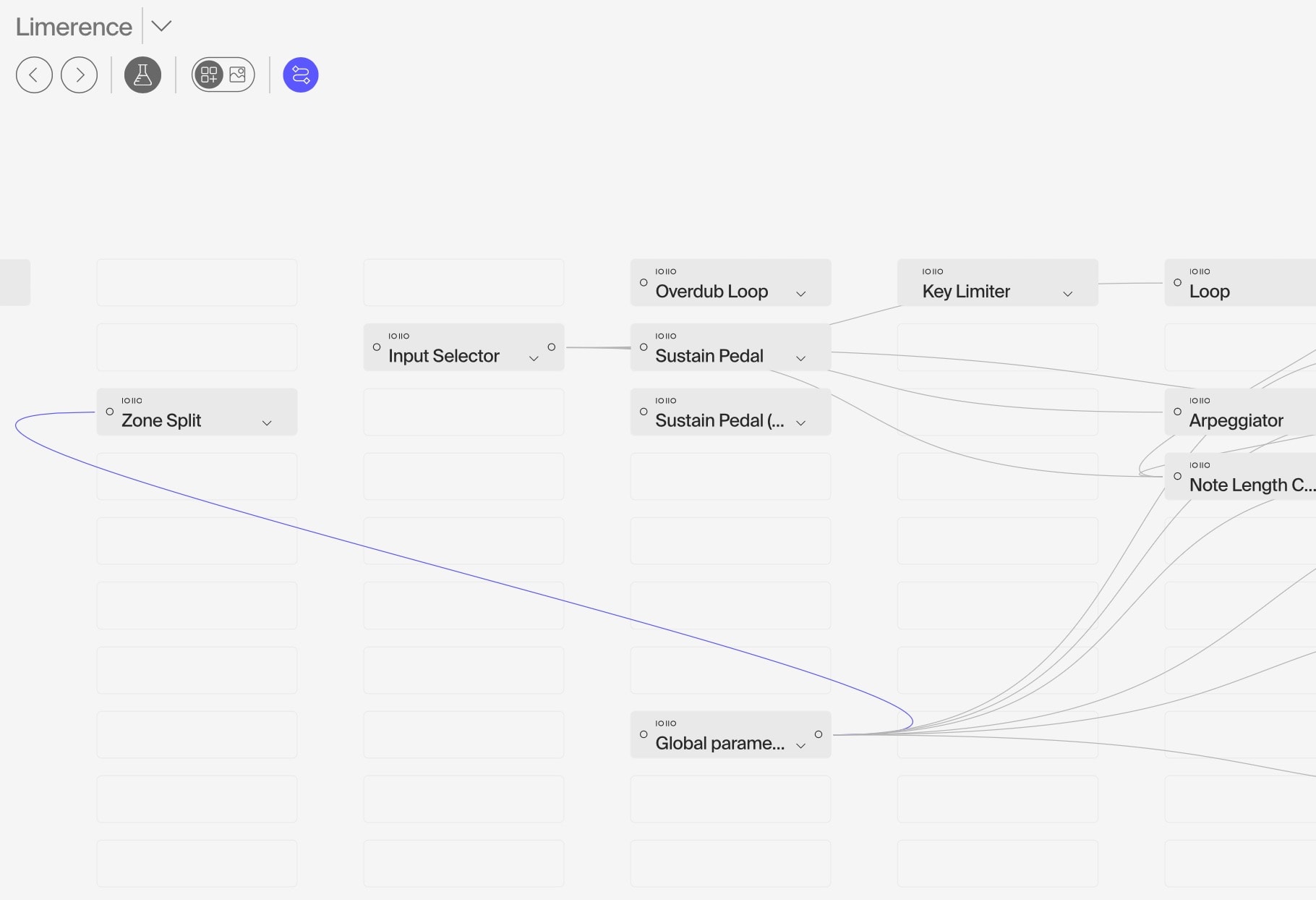Click the Zone Split input port
Viewport: 1316px width, 900px height.
click(110, 412)
